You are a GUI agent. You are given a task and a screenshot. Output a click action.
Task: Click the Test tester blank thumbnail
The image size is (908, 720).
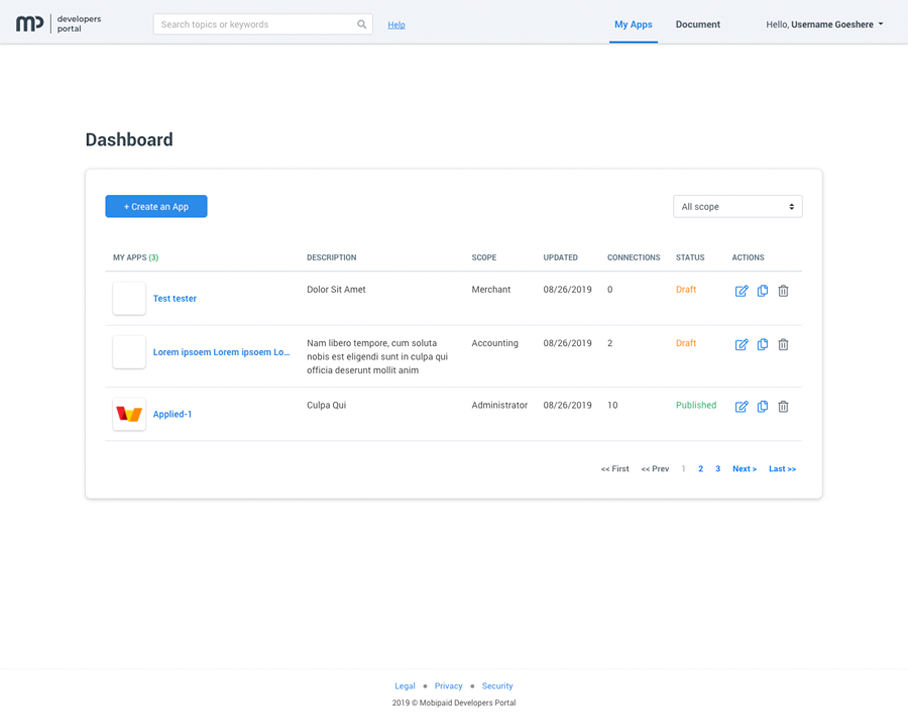click(x=129, y=298)
